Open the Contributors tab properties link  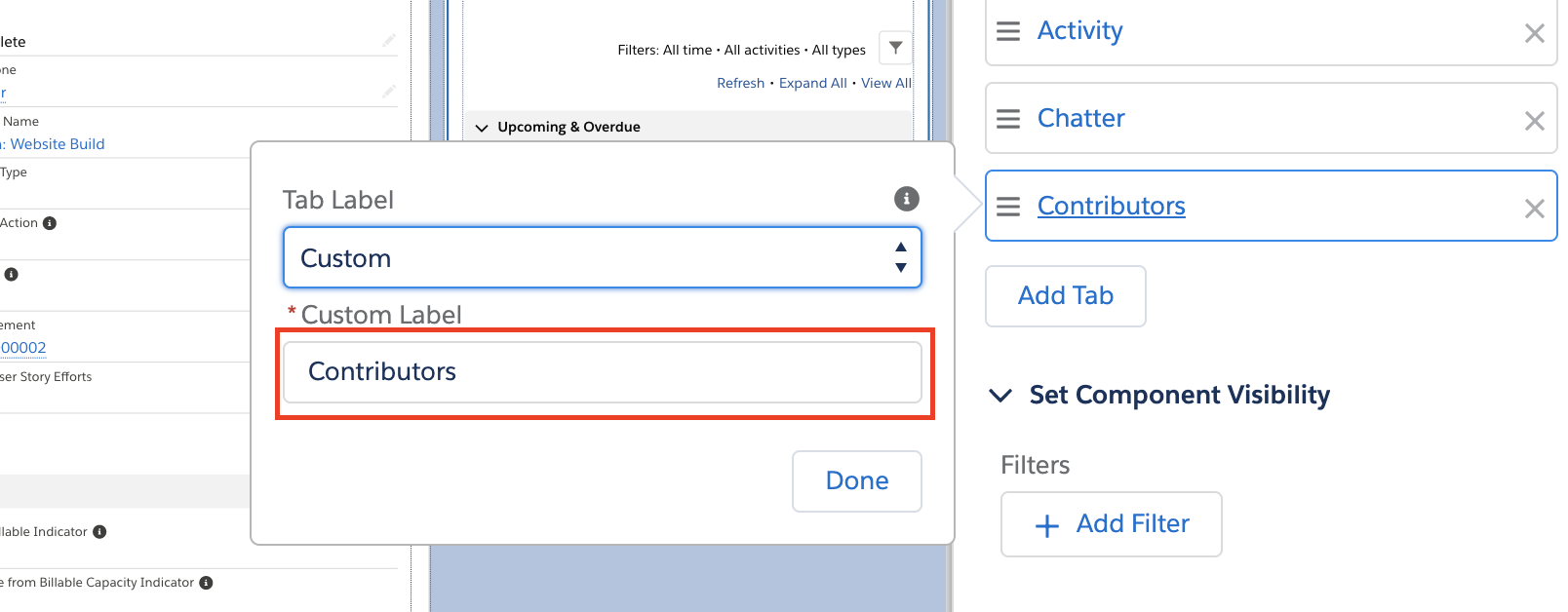[1111, 206]
